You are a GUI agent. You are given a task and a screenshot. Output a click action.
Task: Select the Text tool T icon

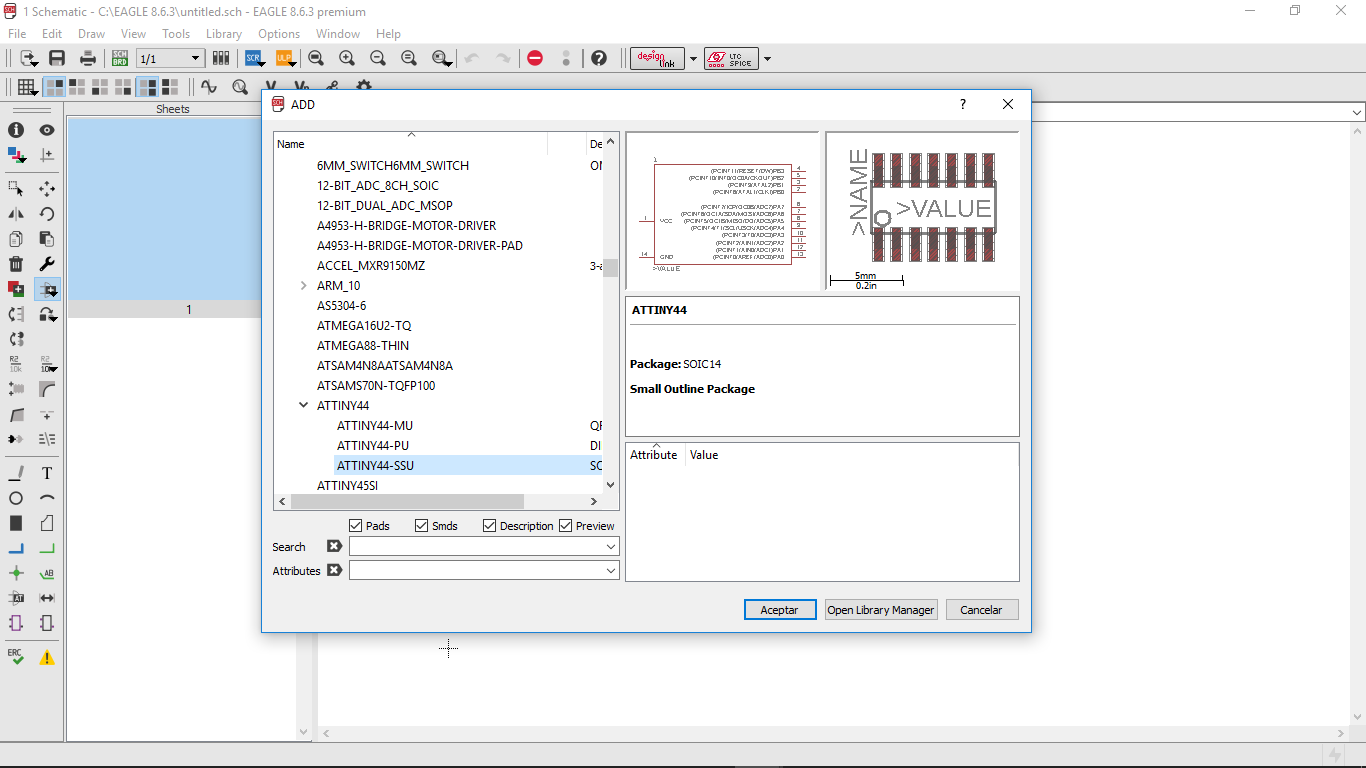pos(47,473)
